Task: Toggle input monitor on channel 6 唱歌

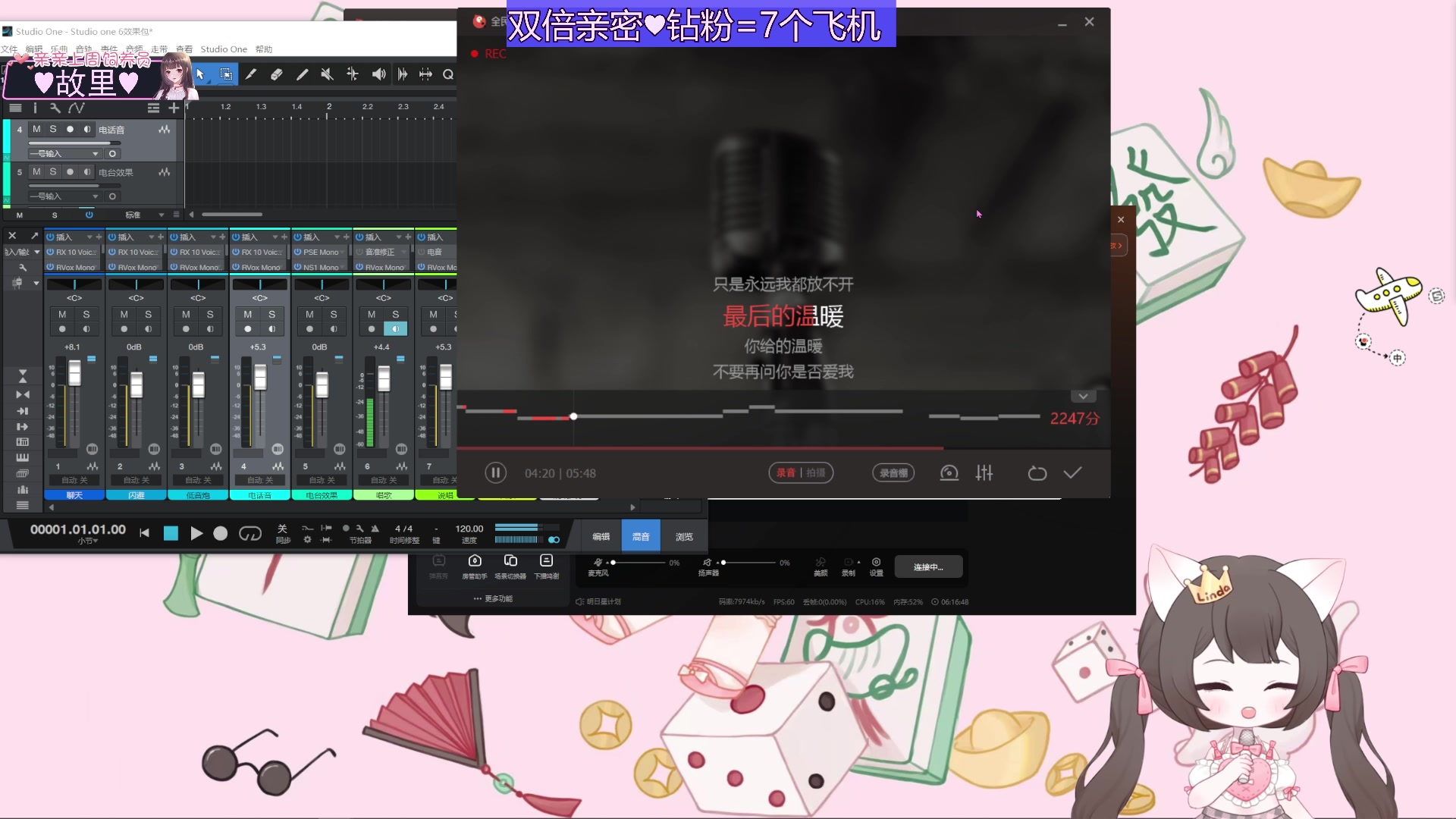Action: [x=395, y=329]
